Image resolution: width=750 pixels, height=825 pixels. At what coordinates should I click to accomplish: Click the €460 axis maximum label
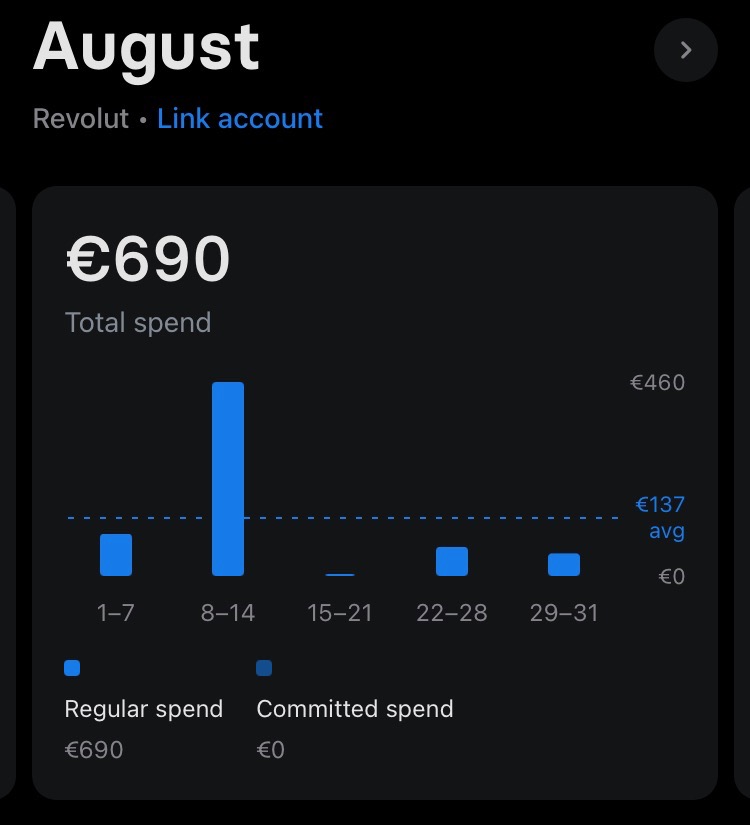click(x=657, y=383)
